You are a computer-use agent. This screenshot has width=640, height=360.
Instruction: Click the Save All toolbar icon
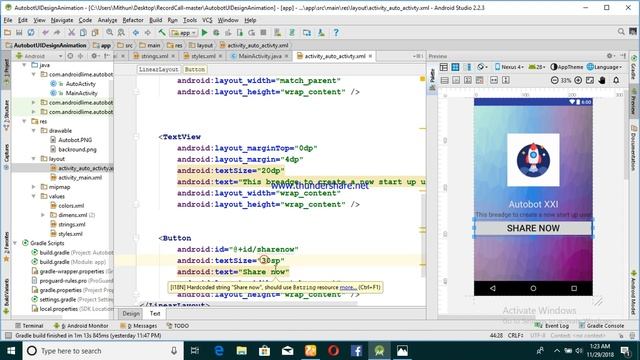(19, 33)
